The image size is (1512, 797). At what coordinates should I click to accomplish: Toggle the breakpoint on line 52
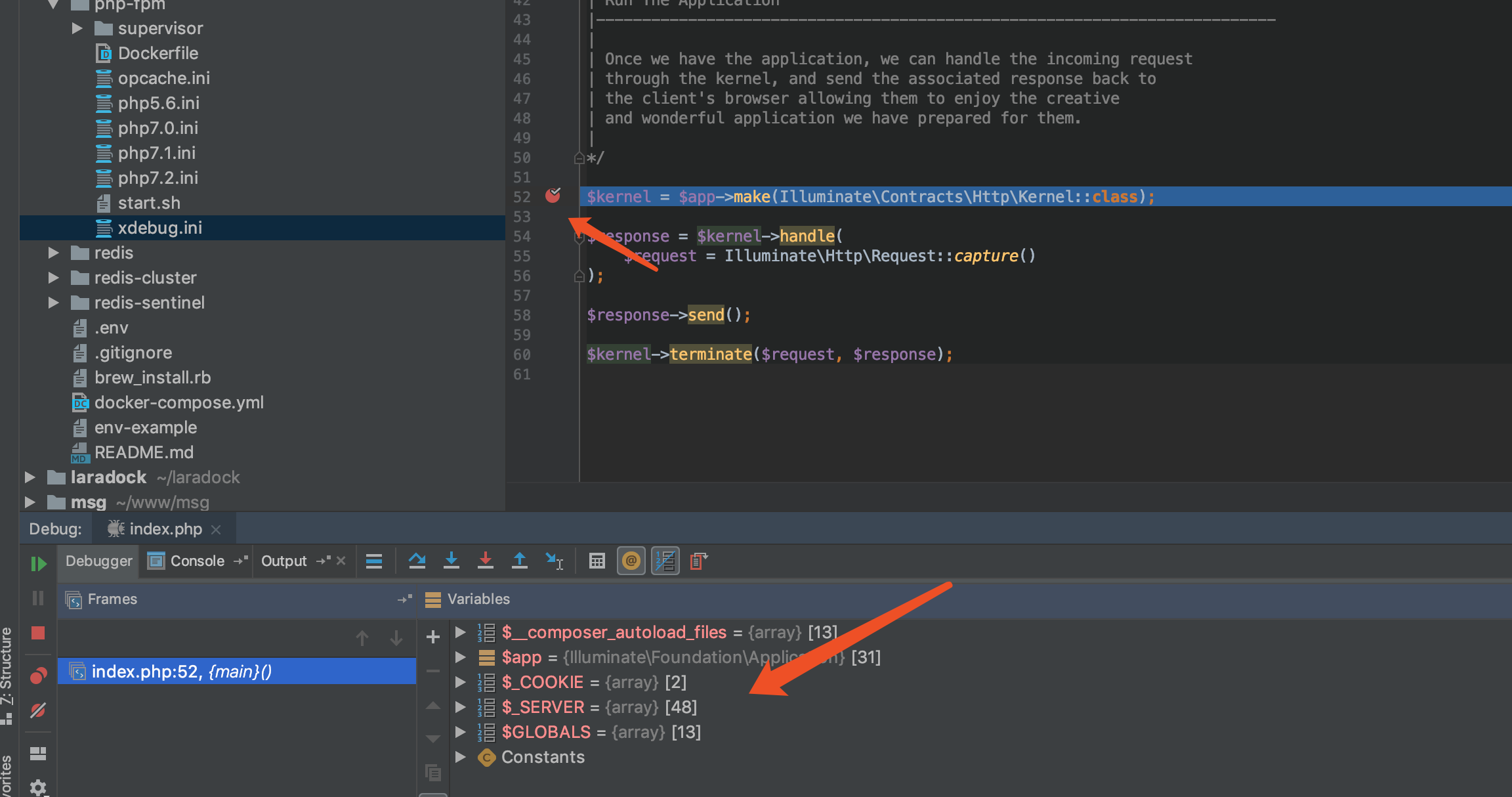point(553,196)
